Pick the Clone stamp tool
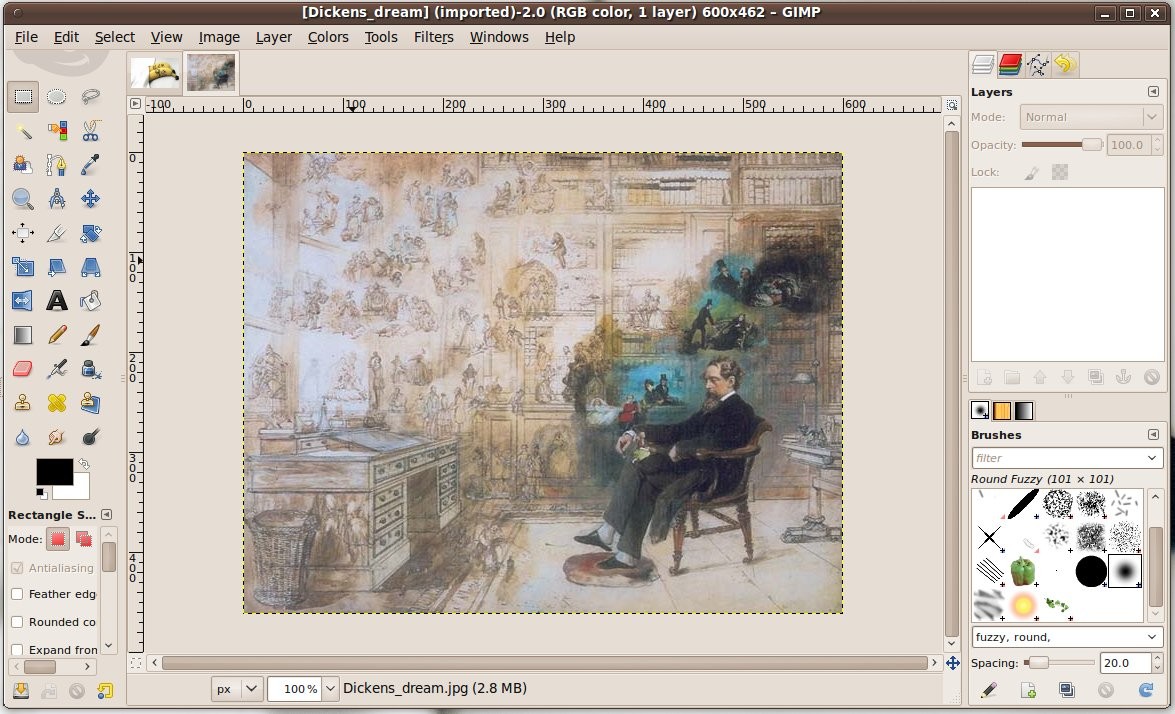This screenshot has width=1175, height=714. click(x=22, y=403)
